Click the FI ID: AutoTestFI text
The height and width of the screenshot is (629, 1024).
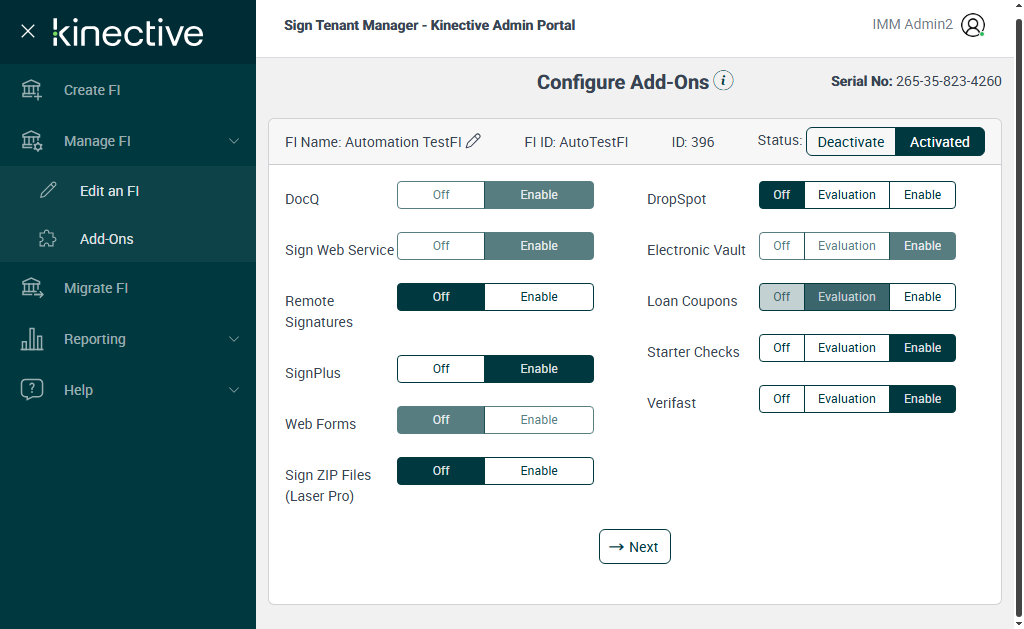pos(576,142)
